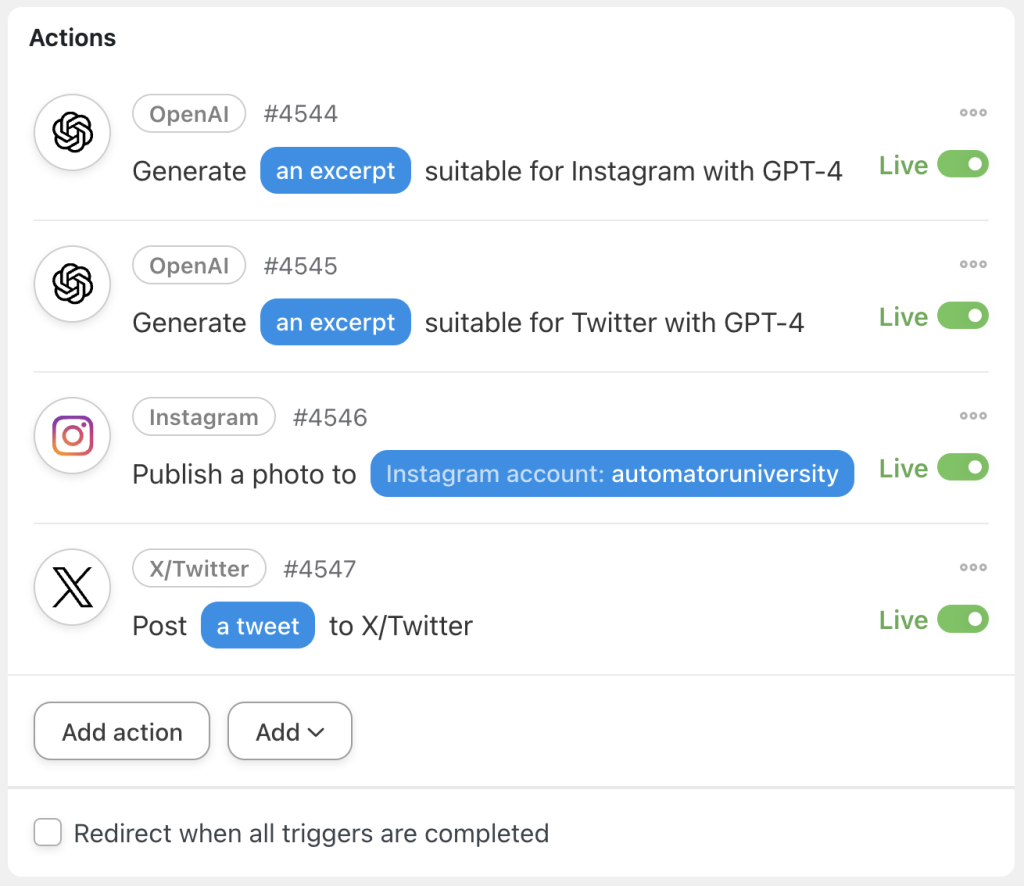Select the a tweet token pill
This screenshot has height=886, width=1024.
coord(257,625)
